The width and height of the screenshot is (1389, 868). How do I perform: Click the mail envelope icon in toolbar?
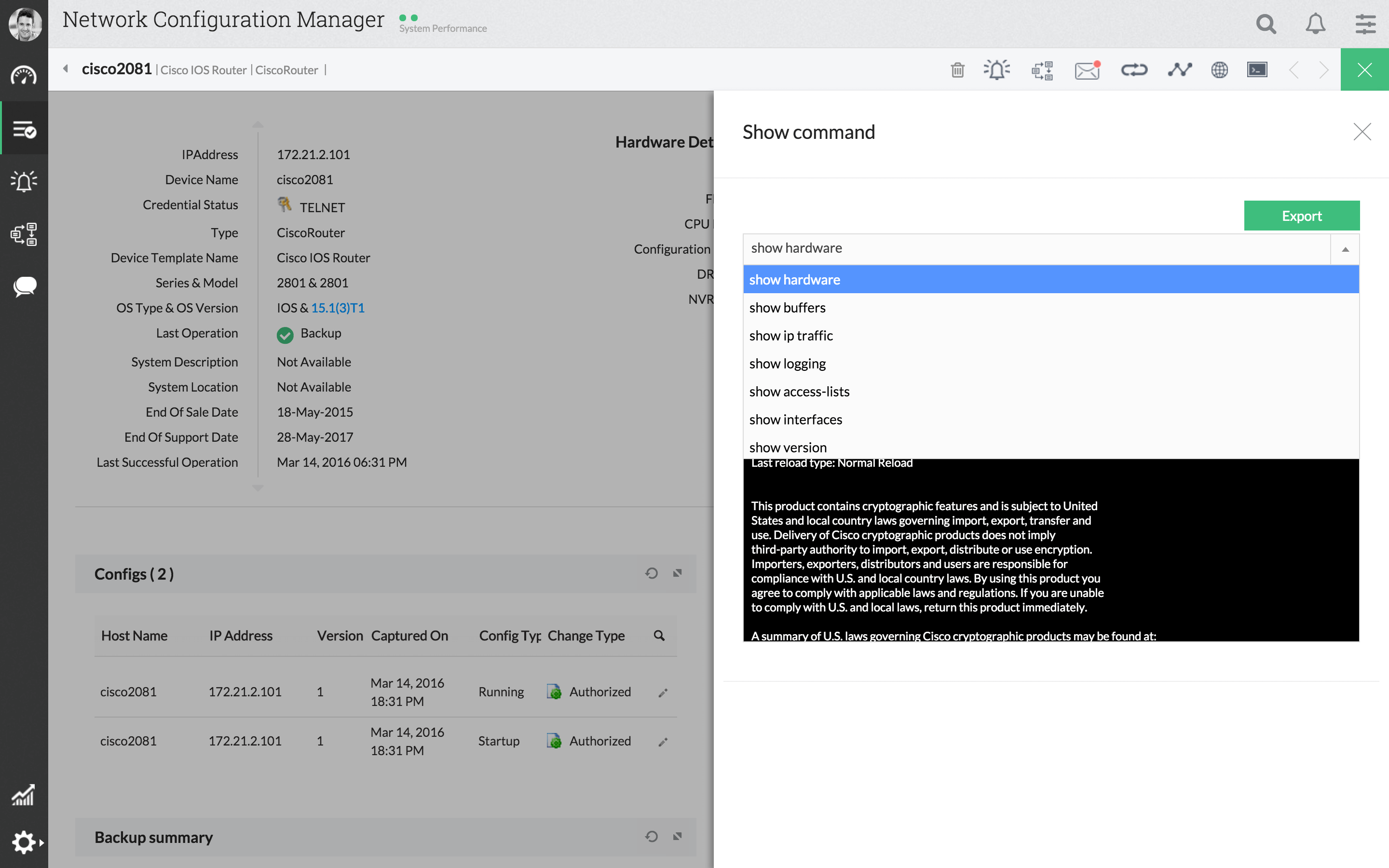point(1087,70)
